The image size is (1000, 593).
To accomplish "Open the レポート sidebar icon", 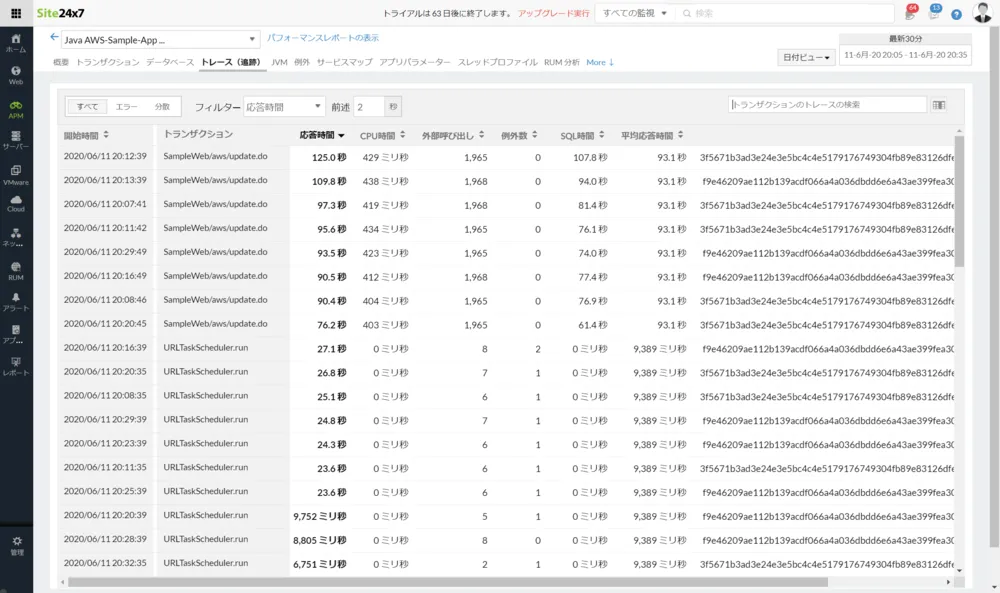I will [x=16, y=366].
